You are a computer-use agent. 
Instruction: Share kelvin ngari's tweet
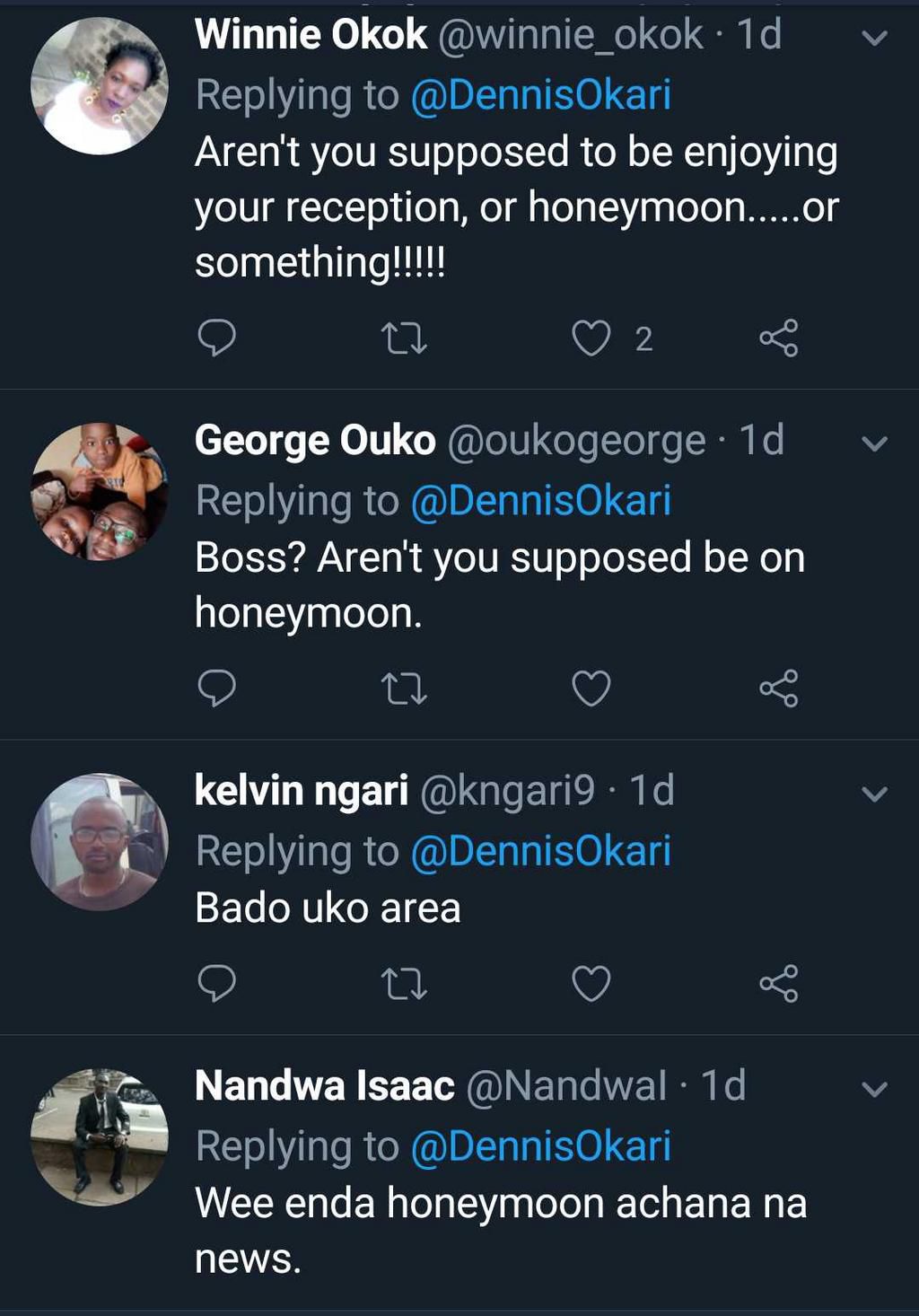(x=778, y=983)
